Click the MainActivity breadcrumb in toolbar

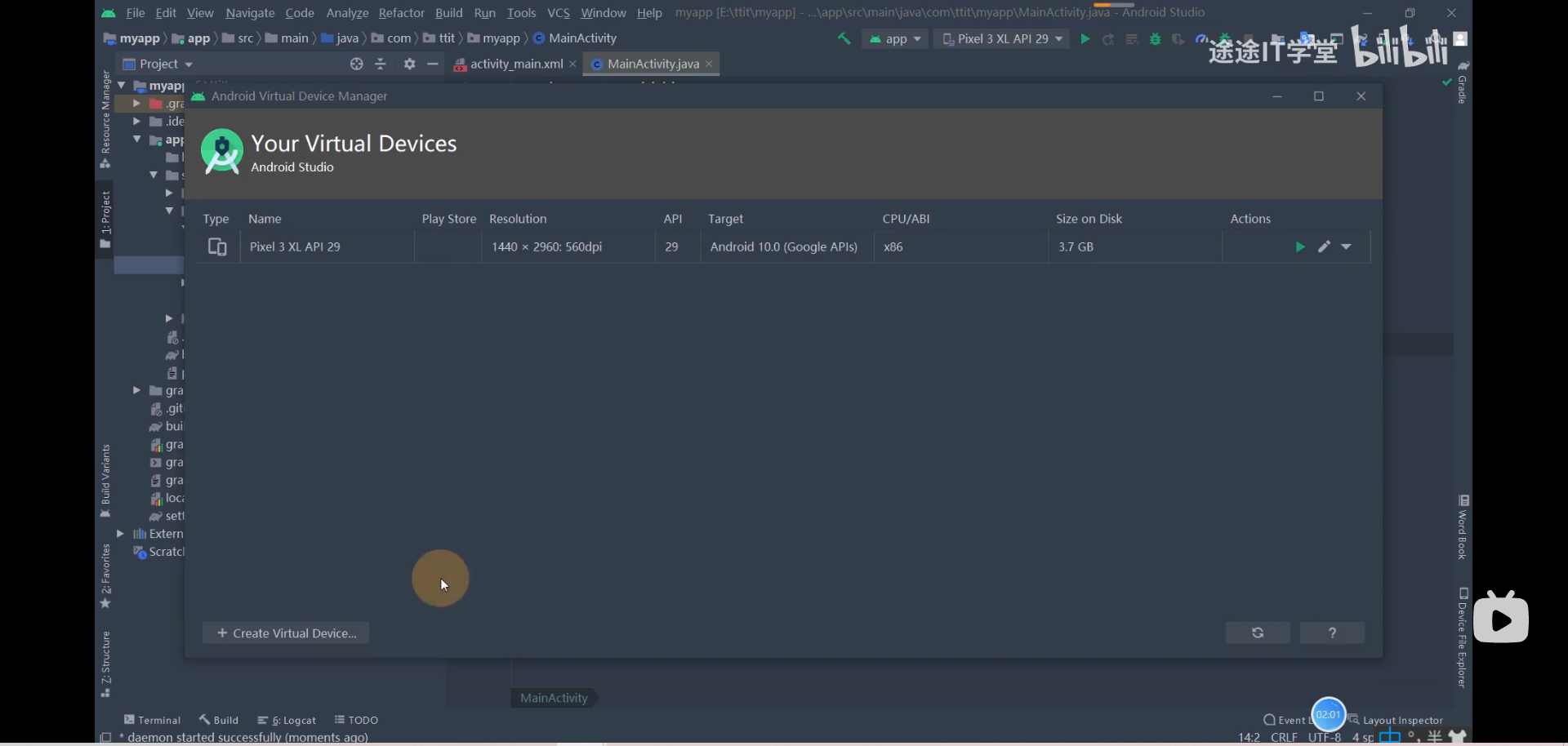575,38
